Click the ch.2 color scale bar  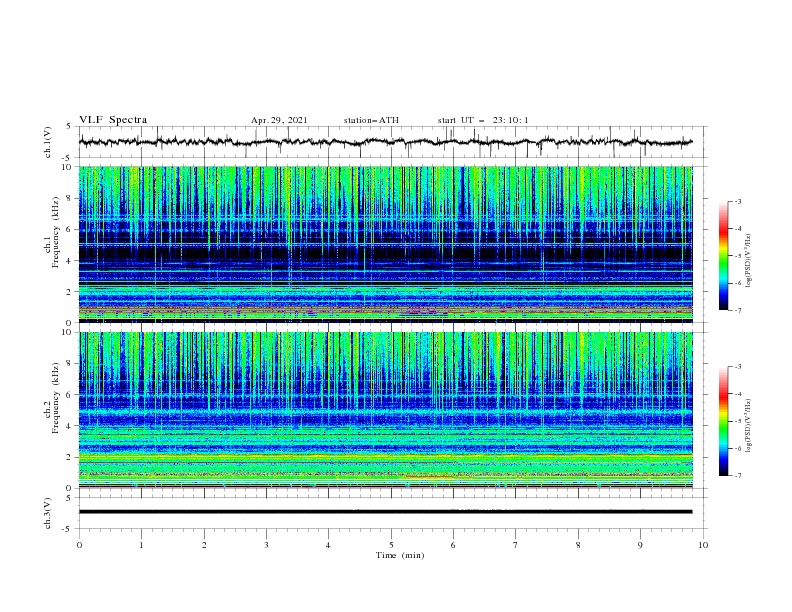point(723,421)
